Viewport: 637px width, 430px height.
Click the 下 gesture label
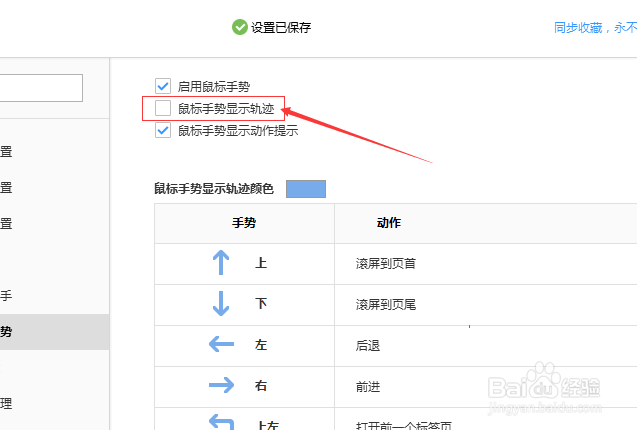(x=261, y=304)
